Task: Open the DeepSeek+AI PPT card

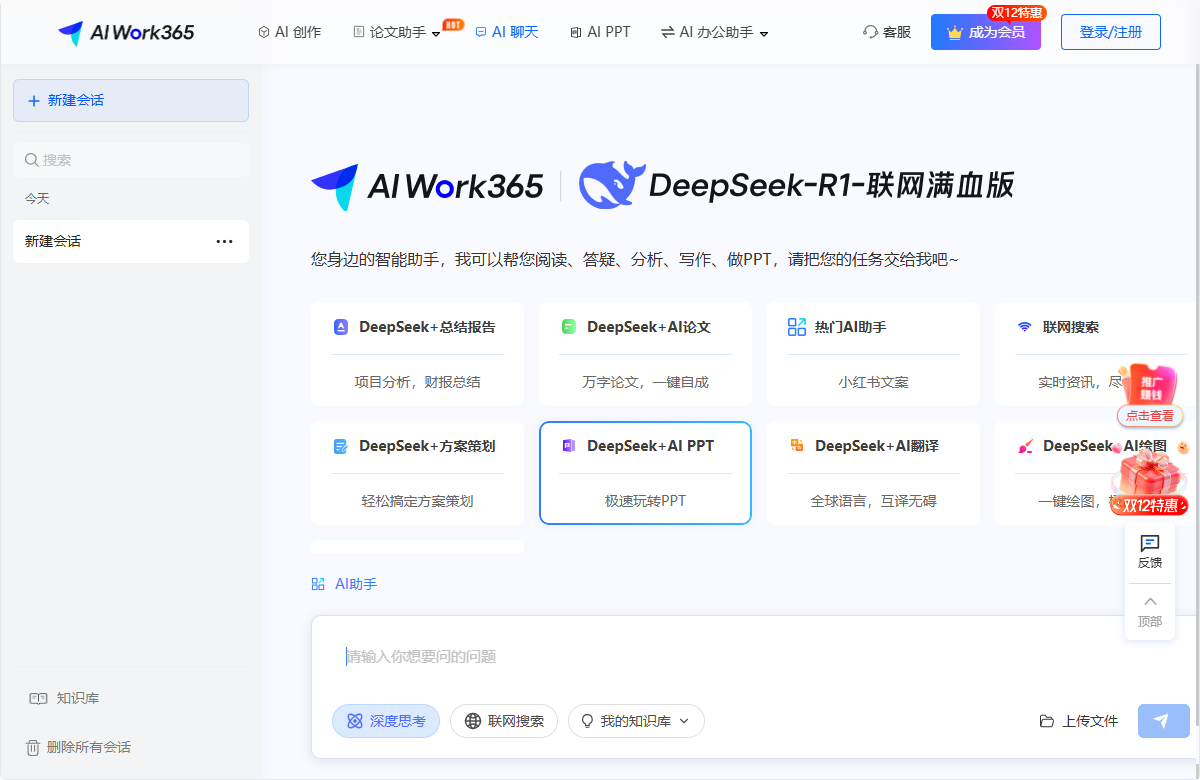Action: 645,473
